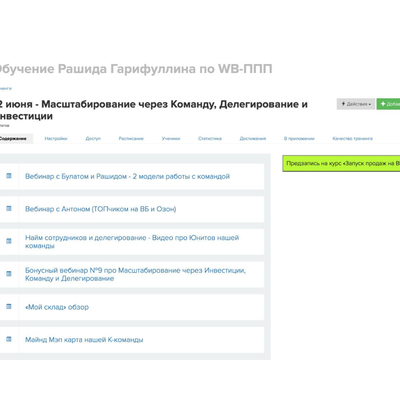Click lesson icon beside Майнд Мэп карта
400x400 pixels.
coord(9,339)
